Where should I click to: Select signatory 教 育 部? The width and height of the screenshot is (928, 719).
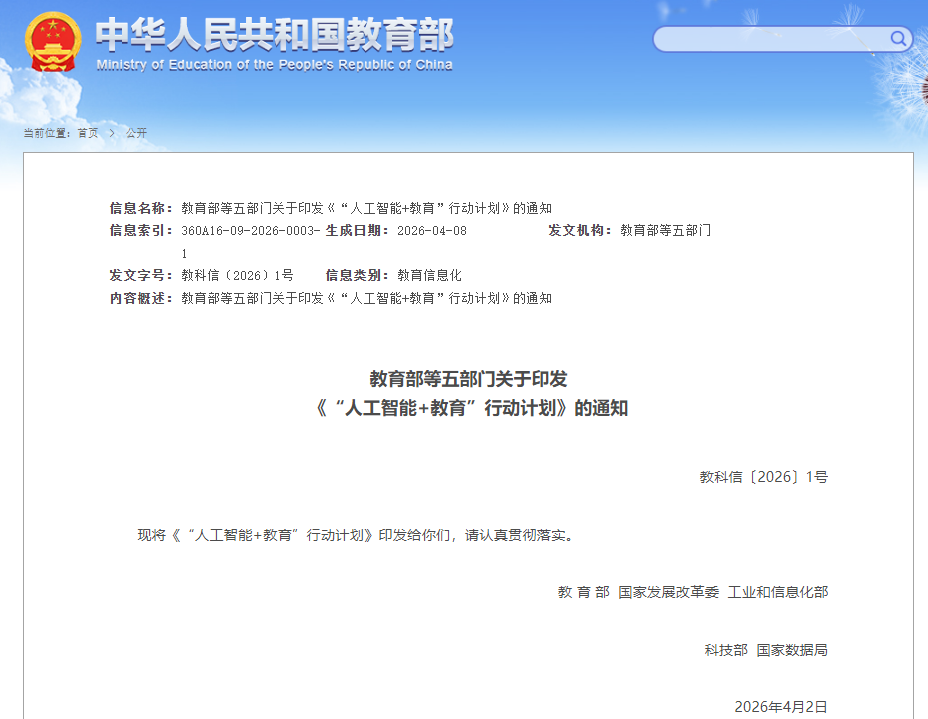pyautogui.click(x=583, y=592)
